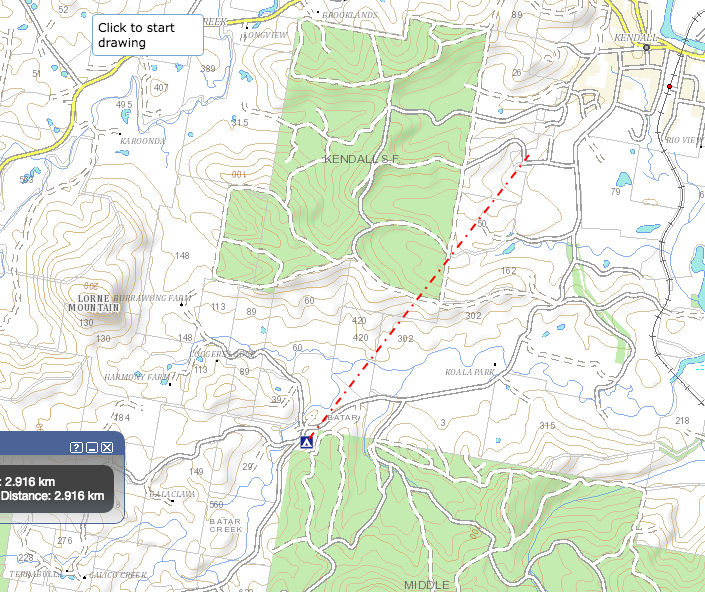Click the blue campsite icon near Batar
Image resolution: width=705 pixels, height=592 pixels.
pos(307,442)
